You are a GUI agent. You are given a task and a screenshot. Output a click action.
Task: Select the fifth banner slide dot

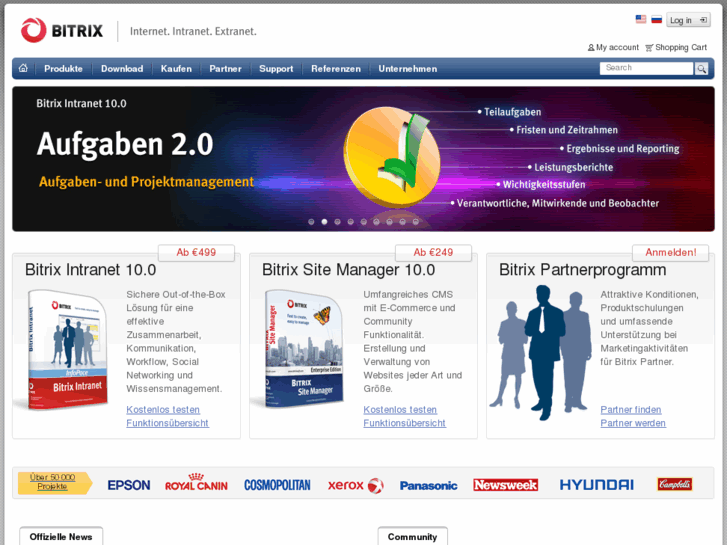364,222
